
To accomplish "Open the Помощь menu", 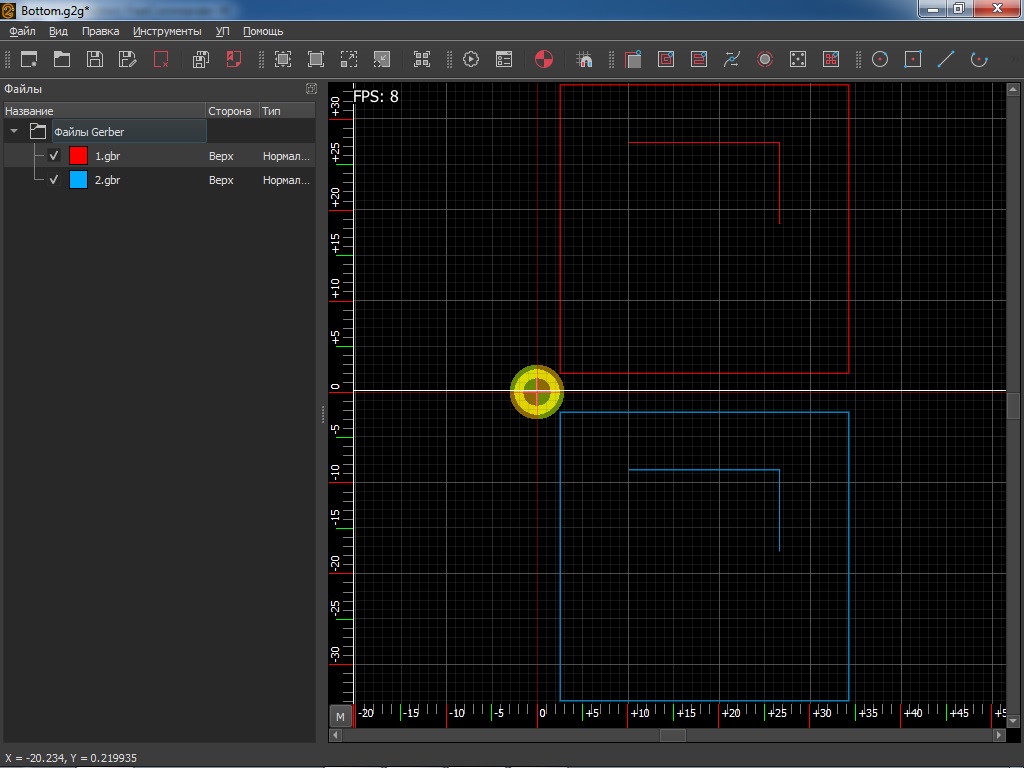I will point(263,31).
